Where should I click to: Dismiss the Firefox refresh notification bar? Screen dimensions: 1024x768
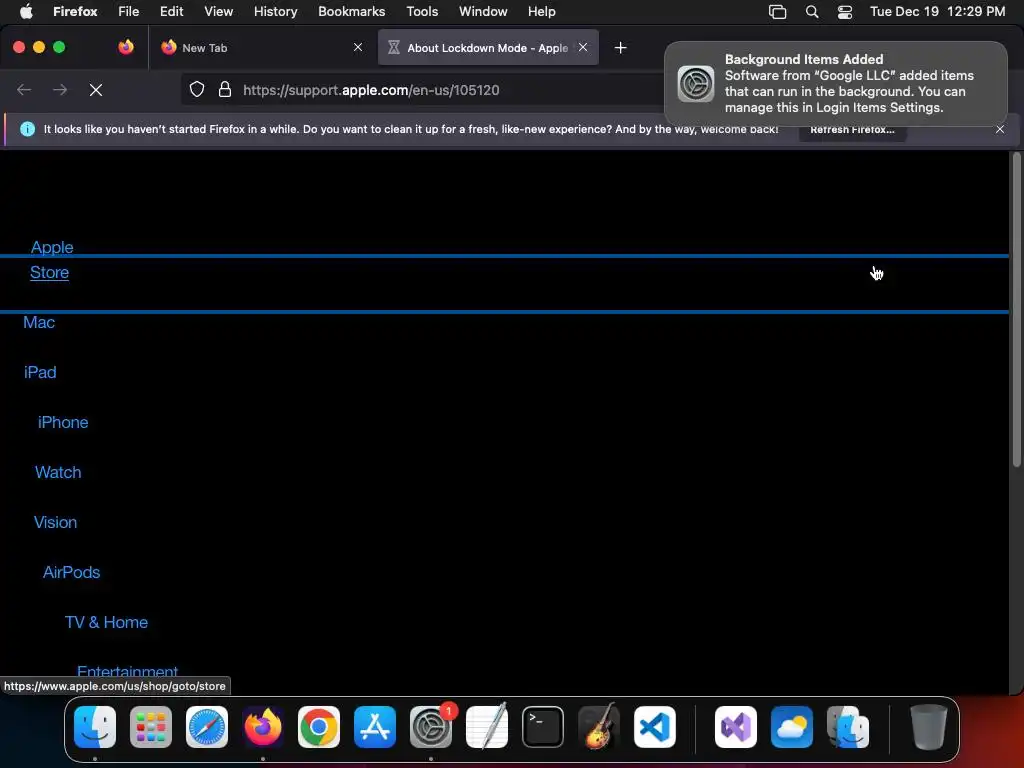point(1000,129)
